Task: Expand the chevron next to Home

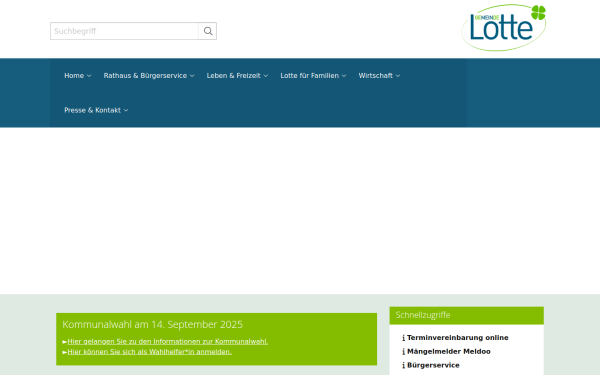Action: coord(89,76)
